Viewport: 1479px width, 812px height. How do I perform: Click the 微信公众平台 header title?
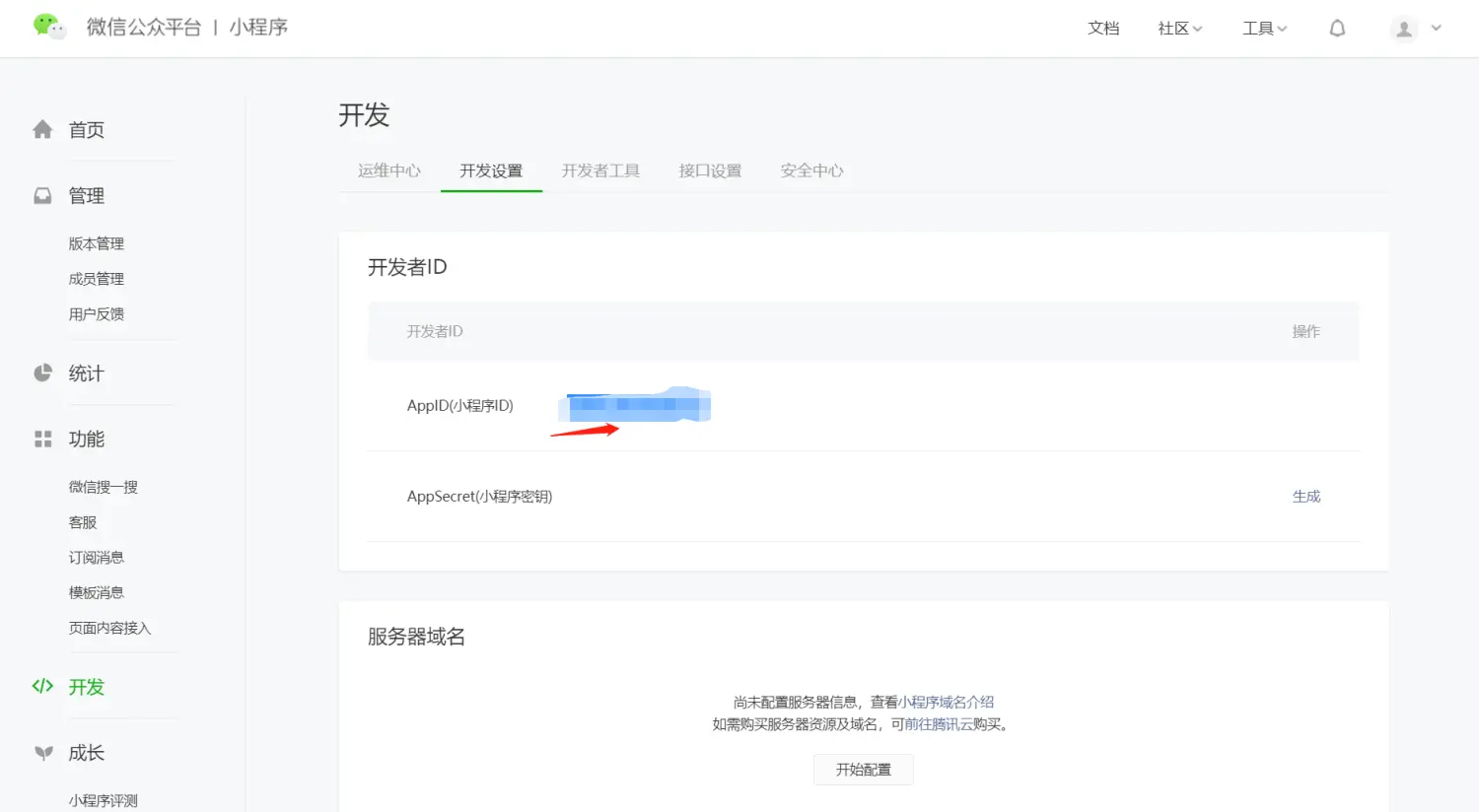pyautogui.click(x=144, y=28)
